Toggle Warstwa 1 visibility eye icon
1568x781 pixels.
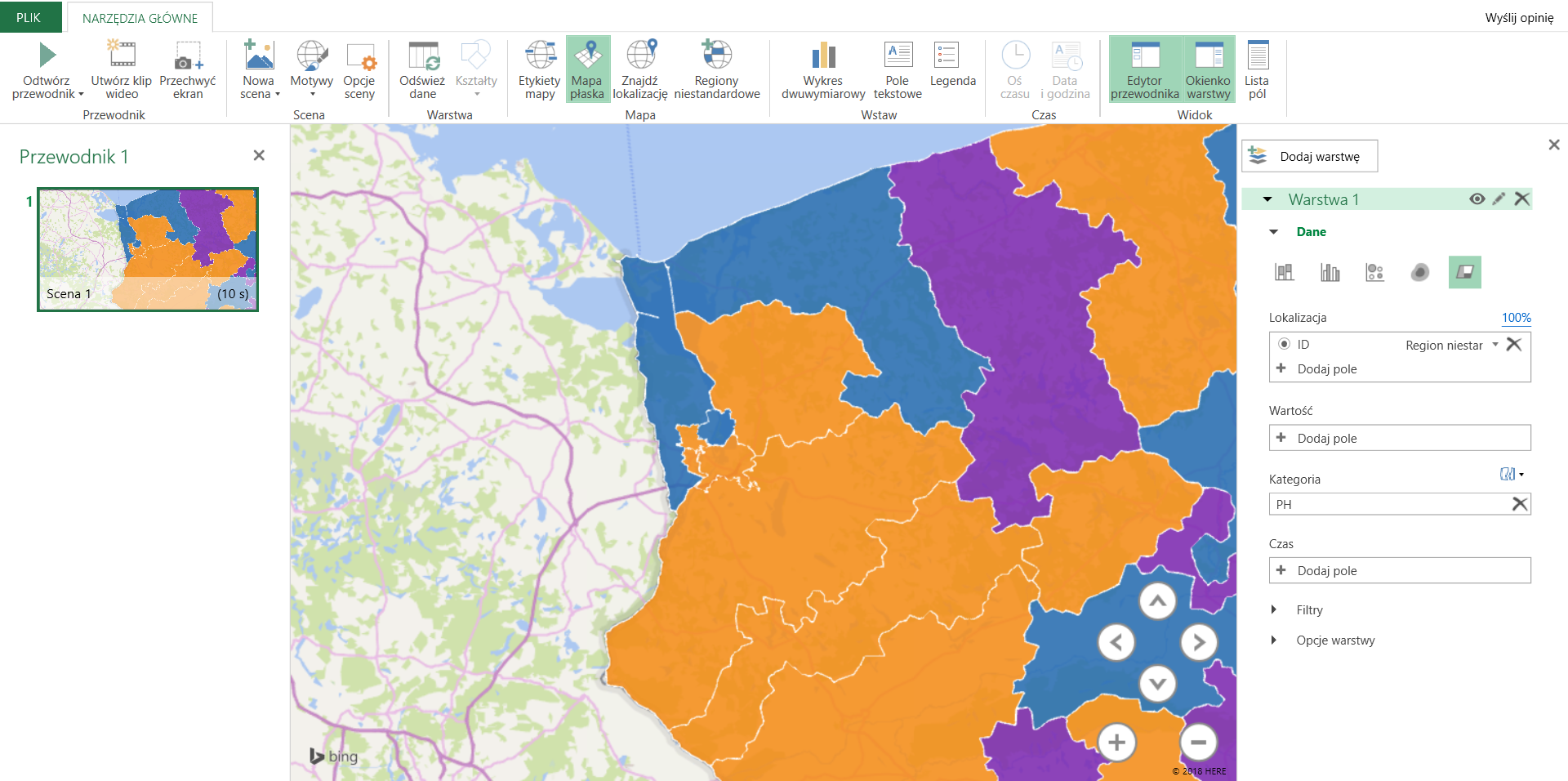[1477, 199]
